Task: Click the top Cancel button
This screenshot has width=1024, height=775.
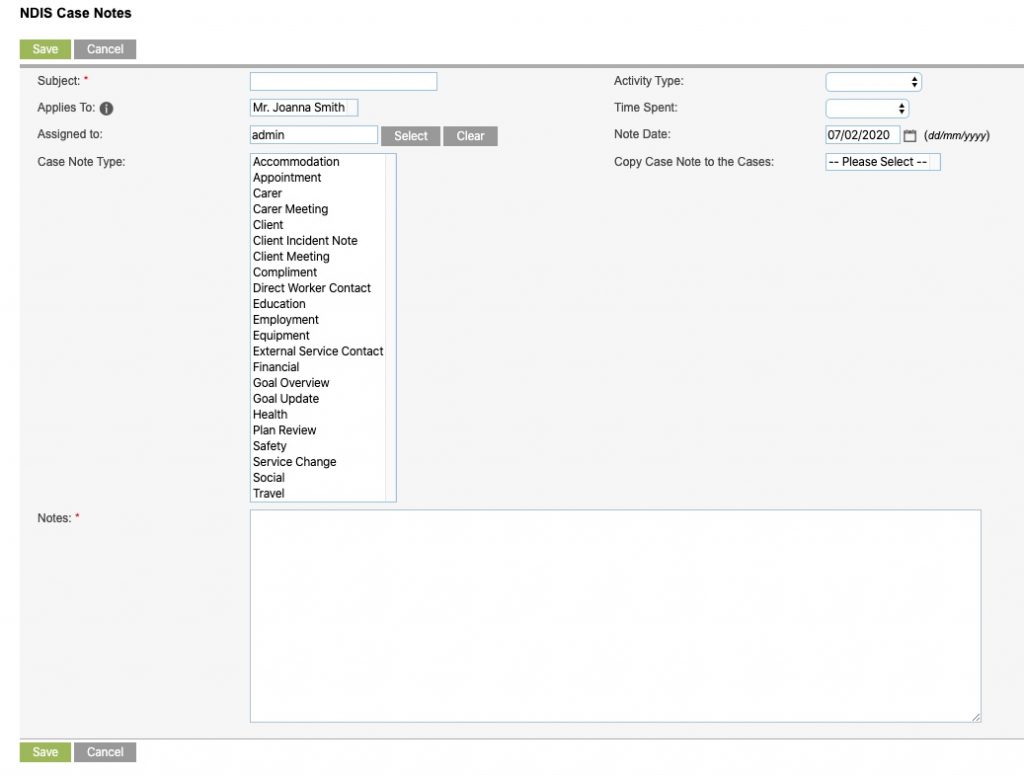Action: click(105, 49)
